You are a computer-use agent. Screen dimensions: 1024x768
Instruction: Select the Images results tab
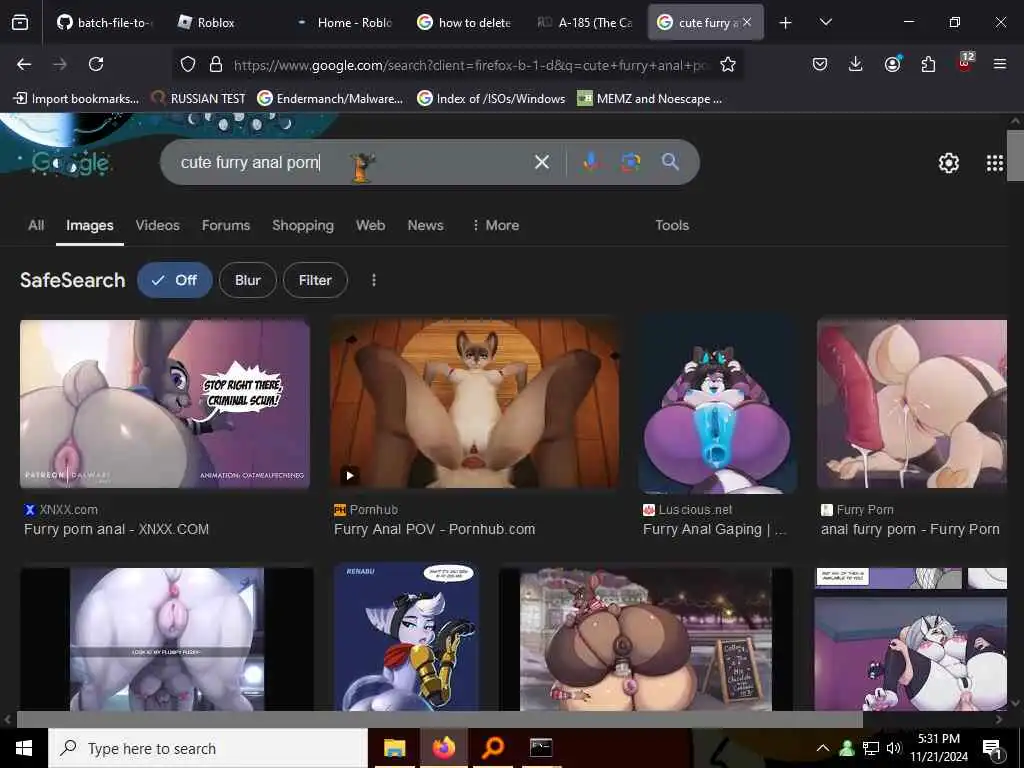coord(89,225)
